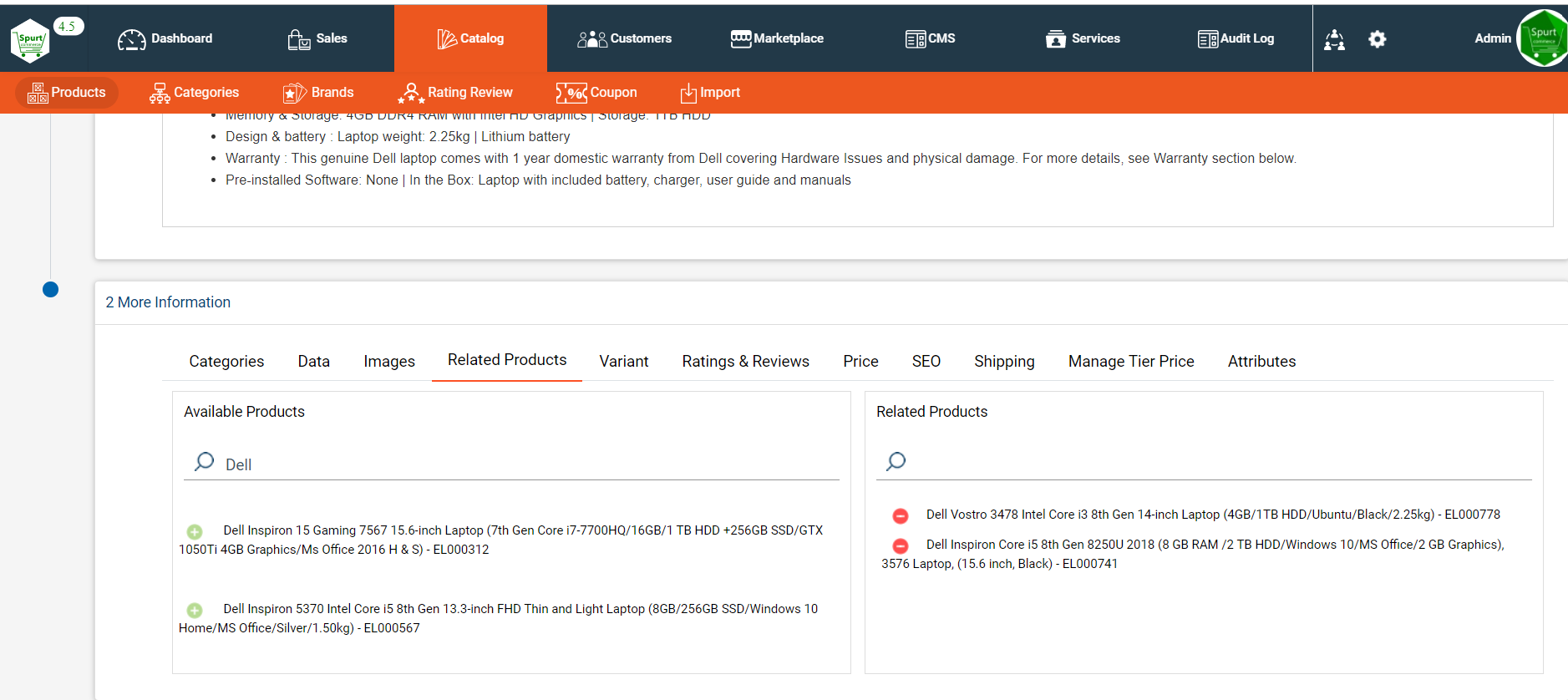Select the Dell Inspiron 5370 EL000567 product text

click(x=498, y=618)
